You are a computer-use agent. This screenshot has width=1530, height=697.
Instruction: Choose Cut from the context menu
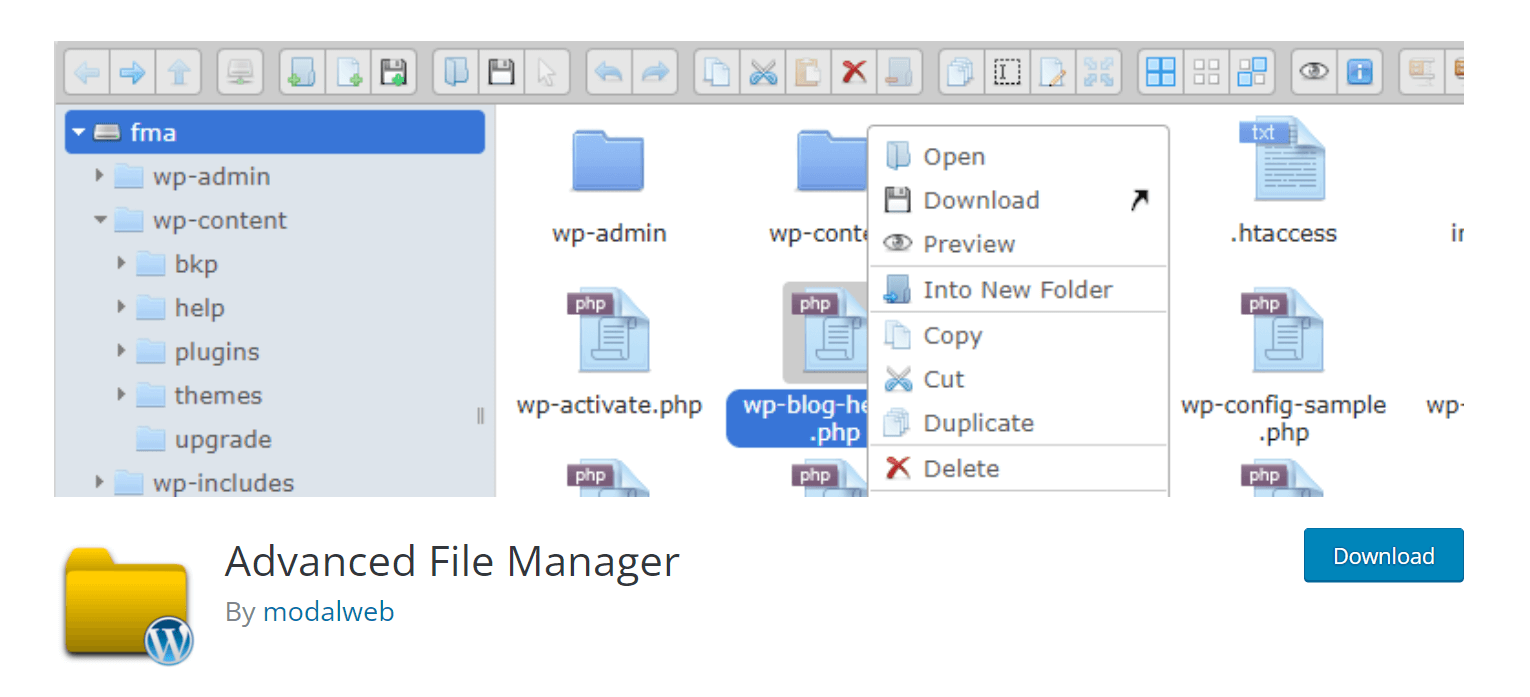click(1019, 380)
